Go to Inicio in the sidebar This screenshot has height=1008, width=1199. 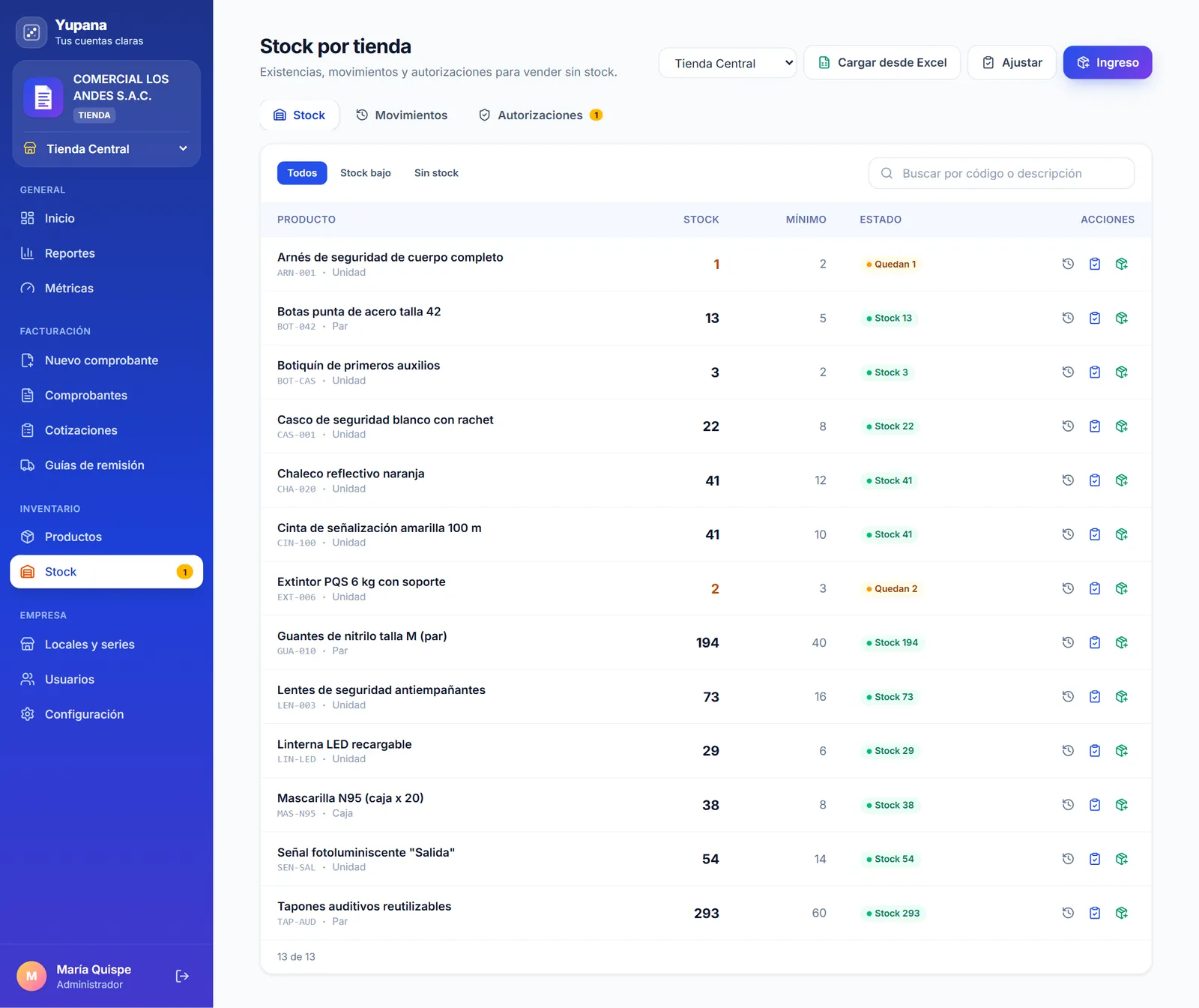pyautogui.click(x=106, y=218)
